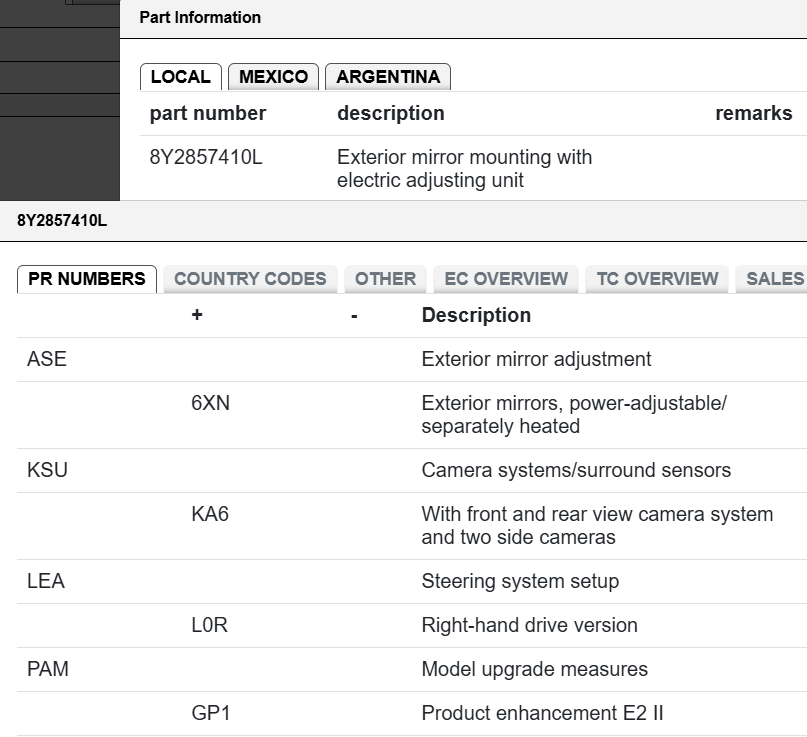Click the power-adjustable separately heated description

[574, 415]
